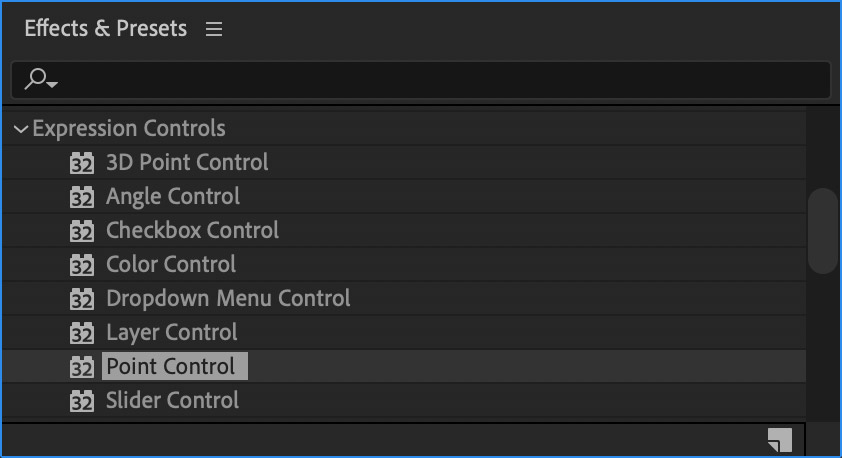The width and height of the screenshot is (842, 458).
Task: Click the 32-bit icon beside Layer Control
Action: coord(82,333)
